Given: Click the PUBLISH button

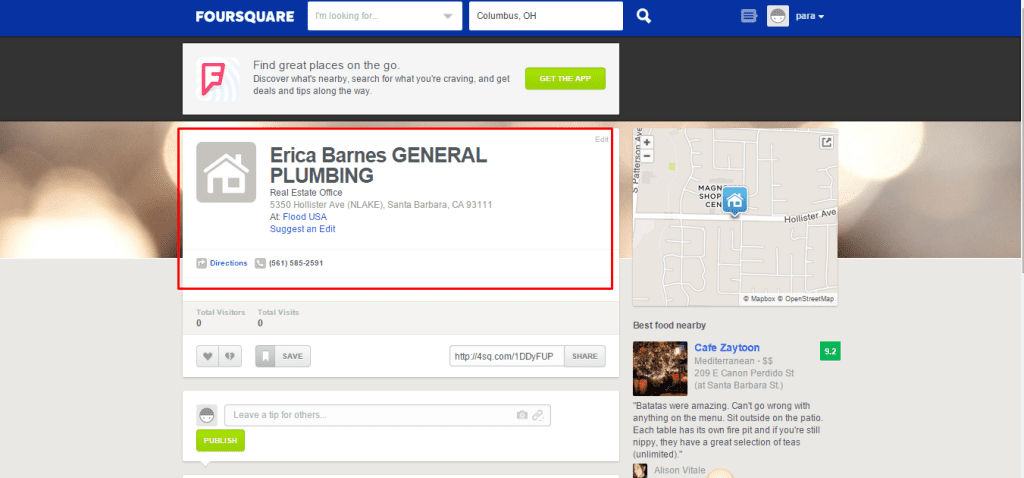Looking at the screenshot, I should [220, 441].
